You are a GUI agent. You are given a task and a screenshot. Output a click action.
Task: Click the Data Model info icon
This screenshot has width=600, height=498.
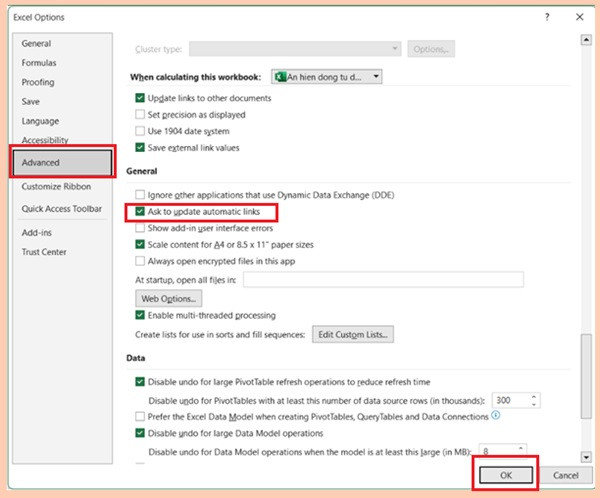coord(496,415)
